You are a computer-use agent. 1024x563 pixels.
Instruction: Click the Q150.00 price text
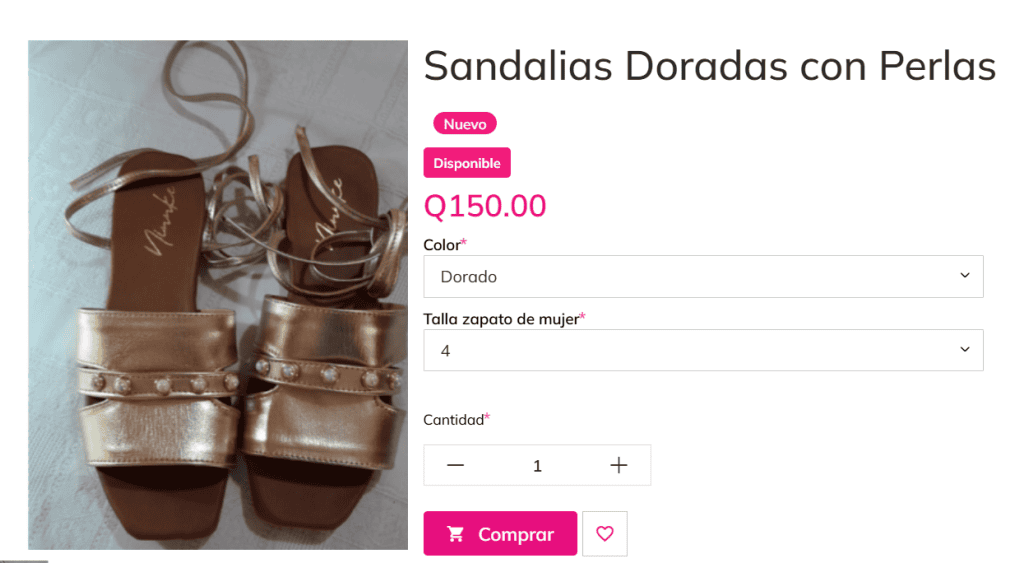click(485, 206)
